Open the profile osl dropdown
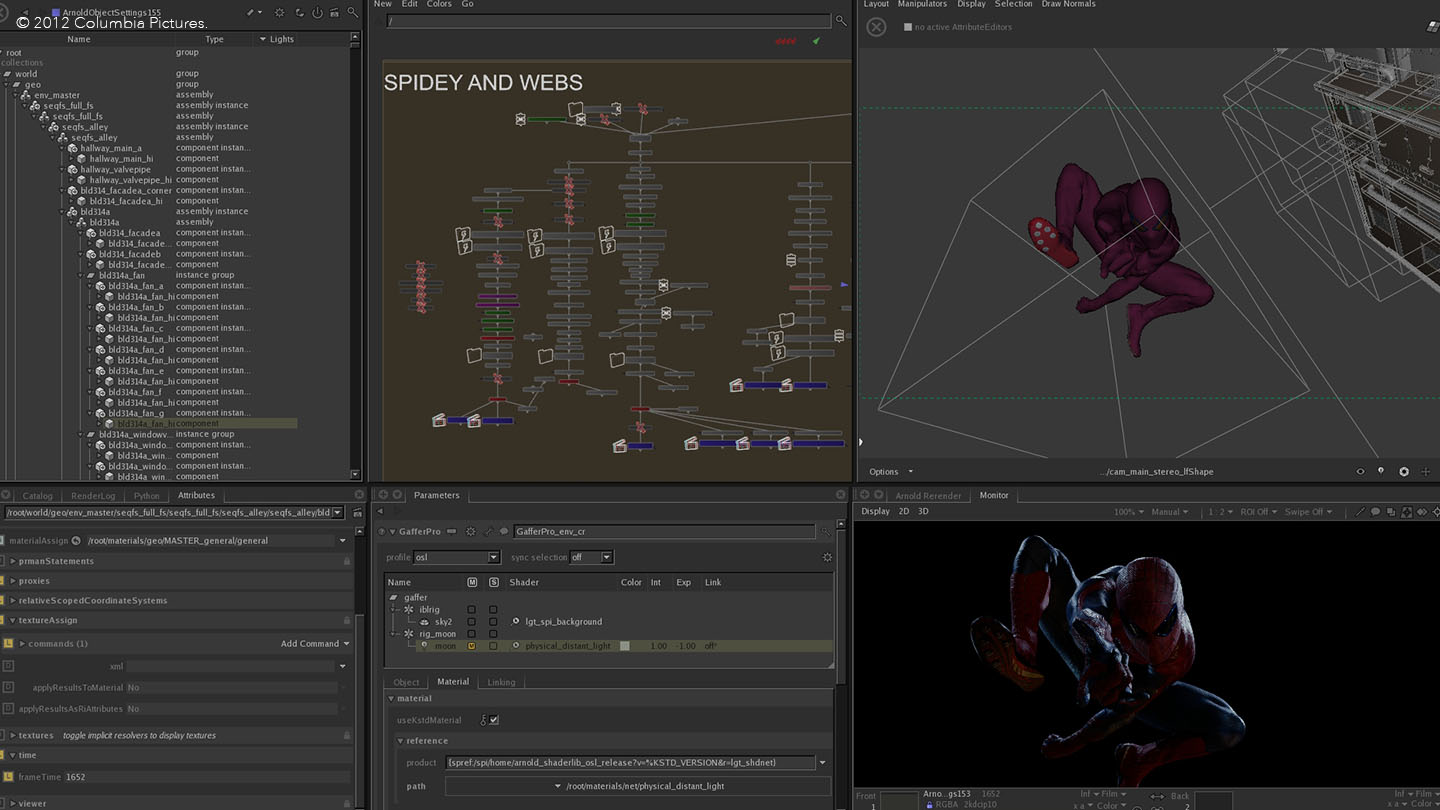Image resolution: width=1440 pixels, height=810 pixels. (x=456, y=557)
